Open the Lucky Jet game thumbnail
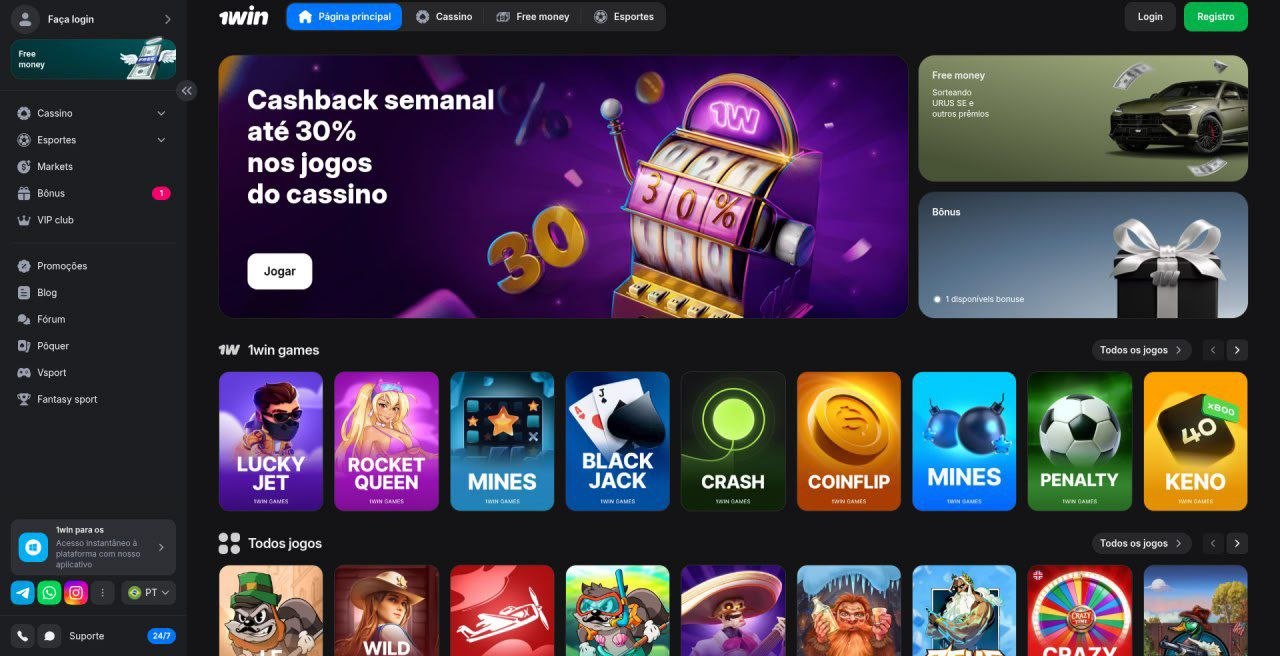 coord(271,441)
